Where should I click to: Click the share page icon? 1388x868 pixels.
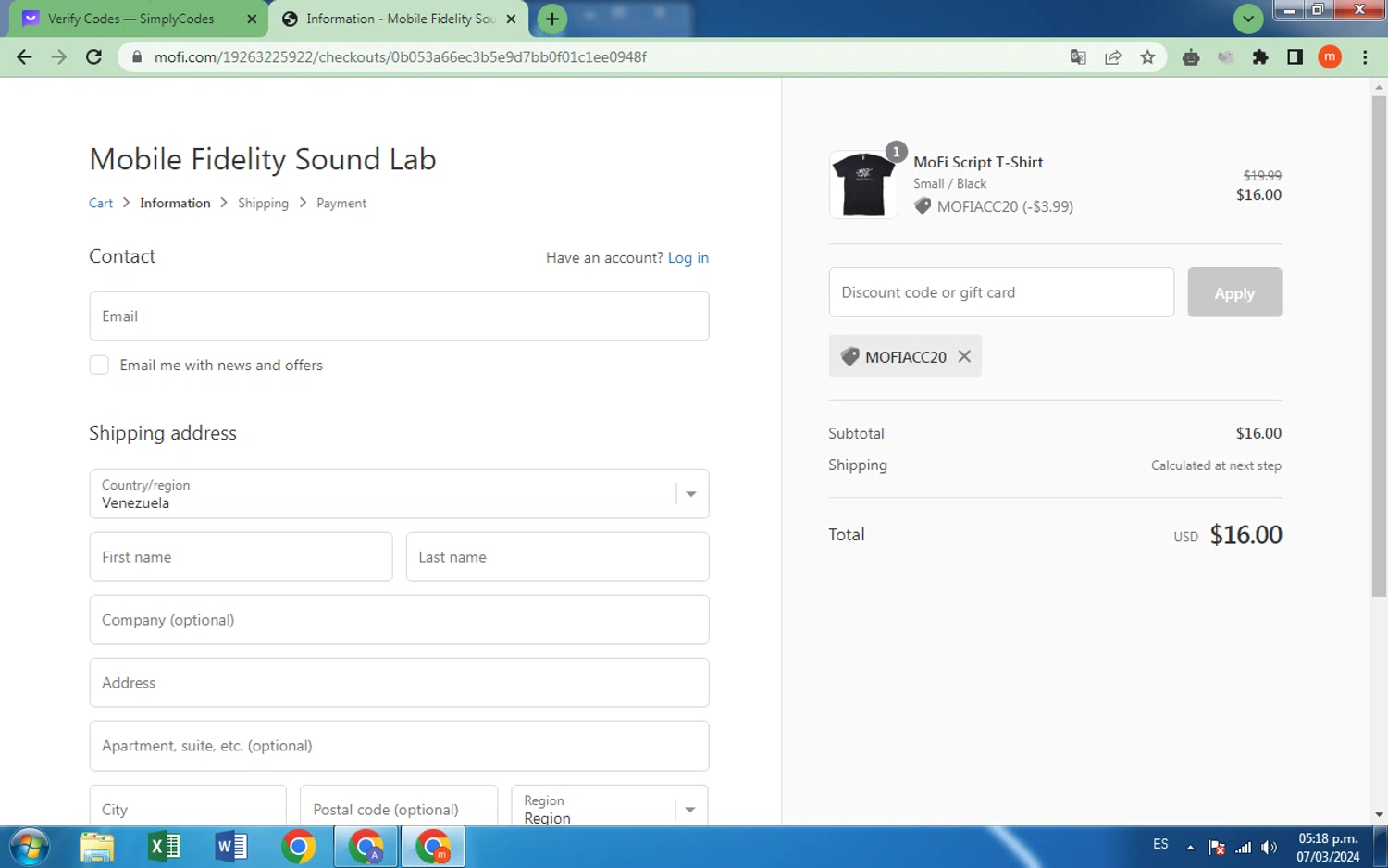1113,57
